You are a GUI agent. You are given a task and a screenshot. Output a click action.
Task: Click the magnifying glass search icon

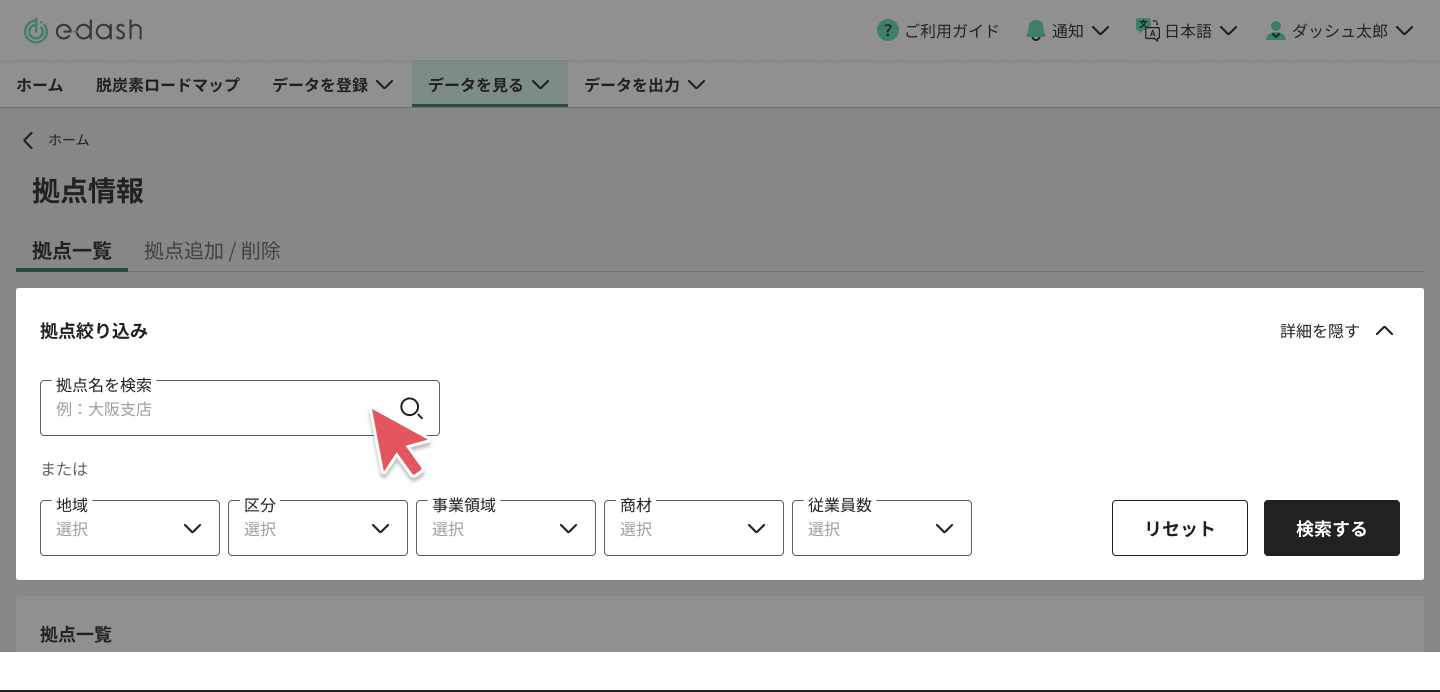pyautogui.click(x=411, y=407)
